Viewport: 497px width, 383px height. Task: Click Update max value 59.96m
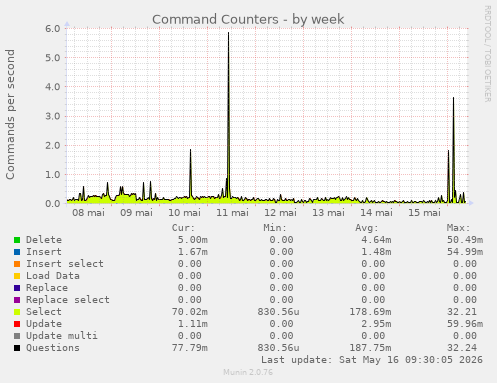(465, 324)
